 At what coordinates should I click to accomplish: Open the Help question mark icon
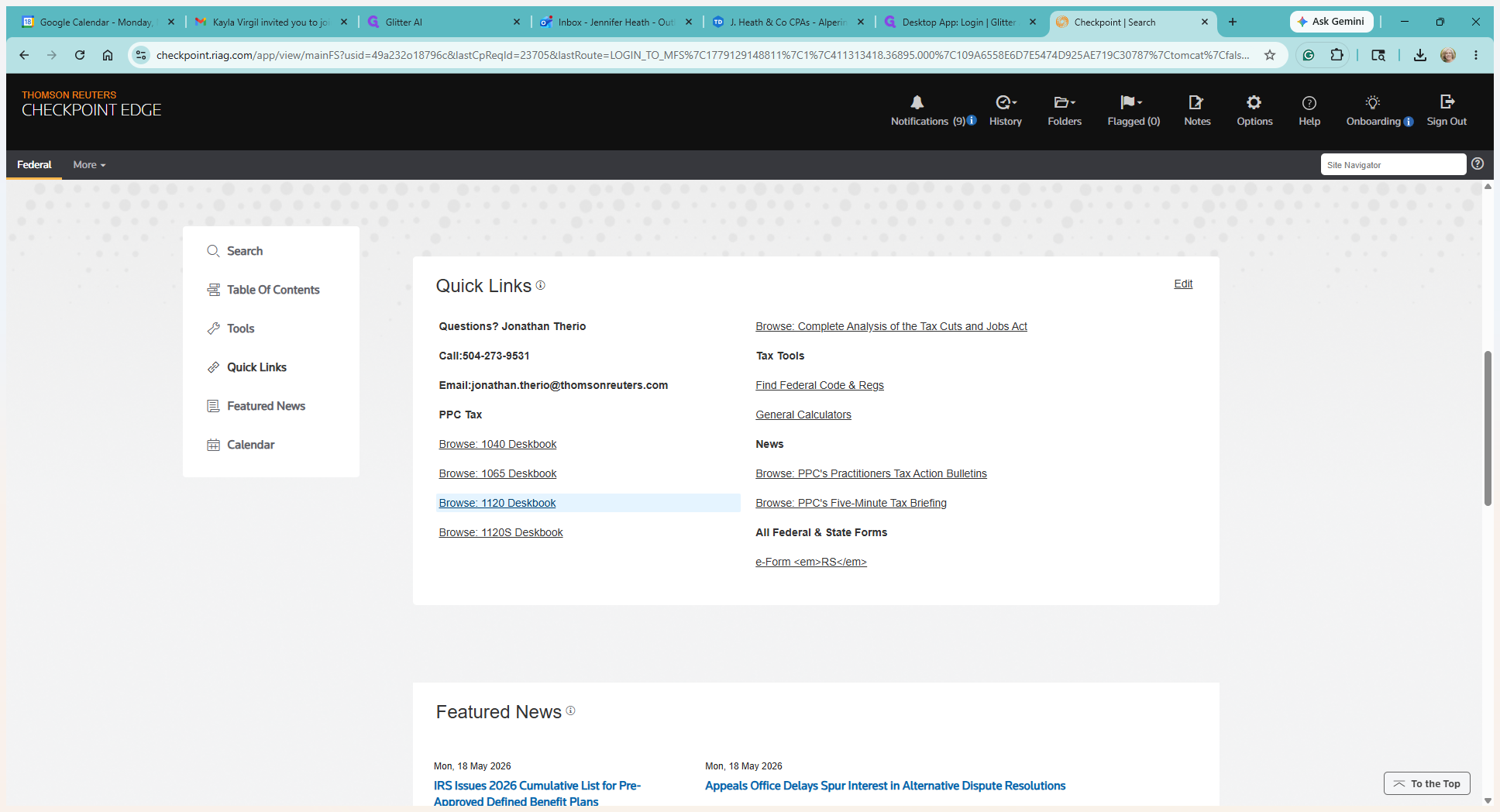tap(1309, 102)
